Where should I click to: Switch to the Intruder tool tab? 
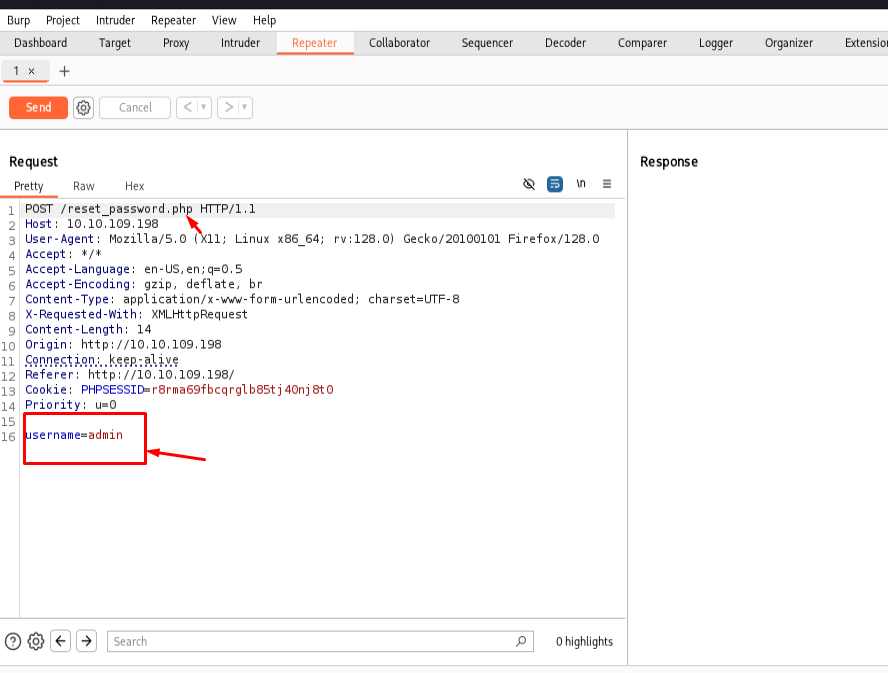pyautogui.click(x=240, y=43)
